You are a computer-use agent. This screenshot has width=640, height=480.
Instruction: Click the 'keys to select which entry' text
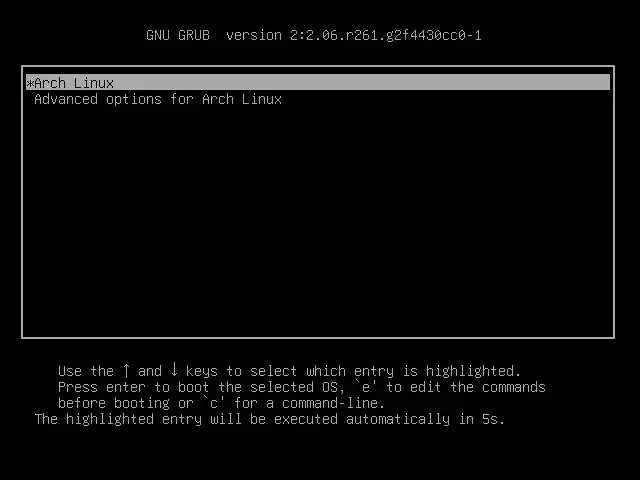[290, 371]
